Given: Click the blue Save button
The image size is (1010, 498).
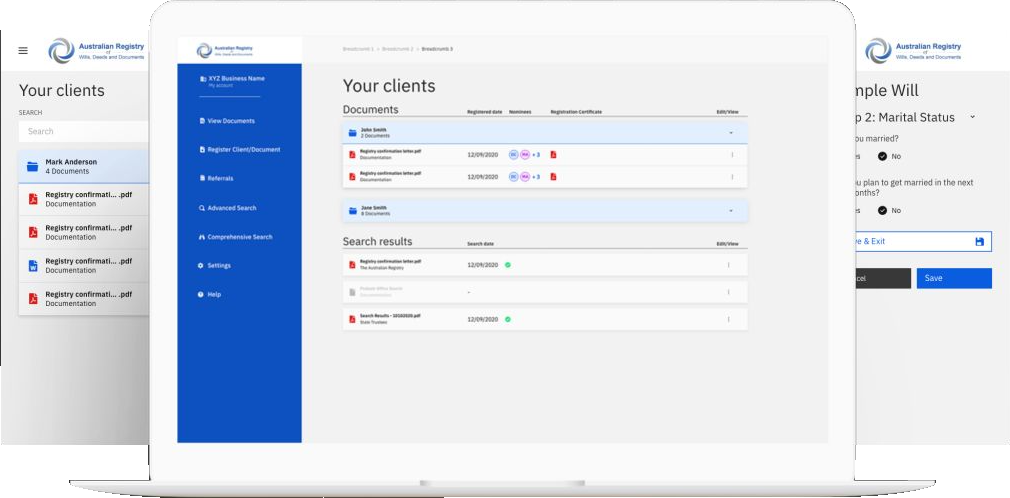Looking at the screenshot, I should pyautogui.click(x=953, y=278).
